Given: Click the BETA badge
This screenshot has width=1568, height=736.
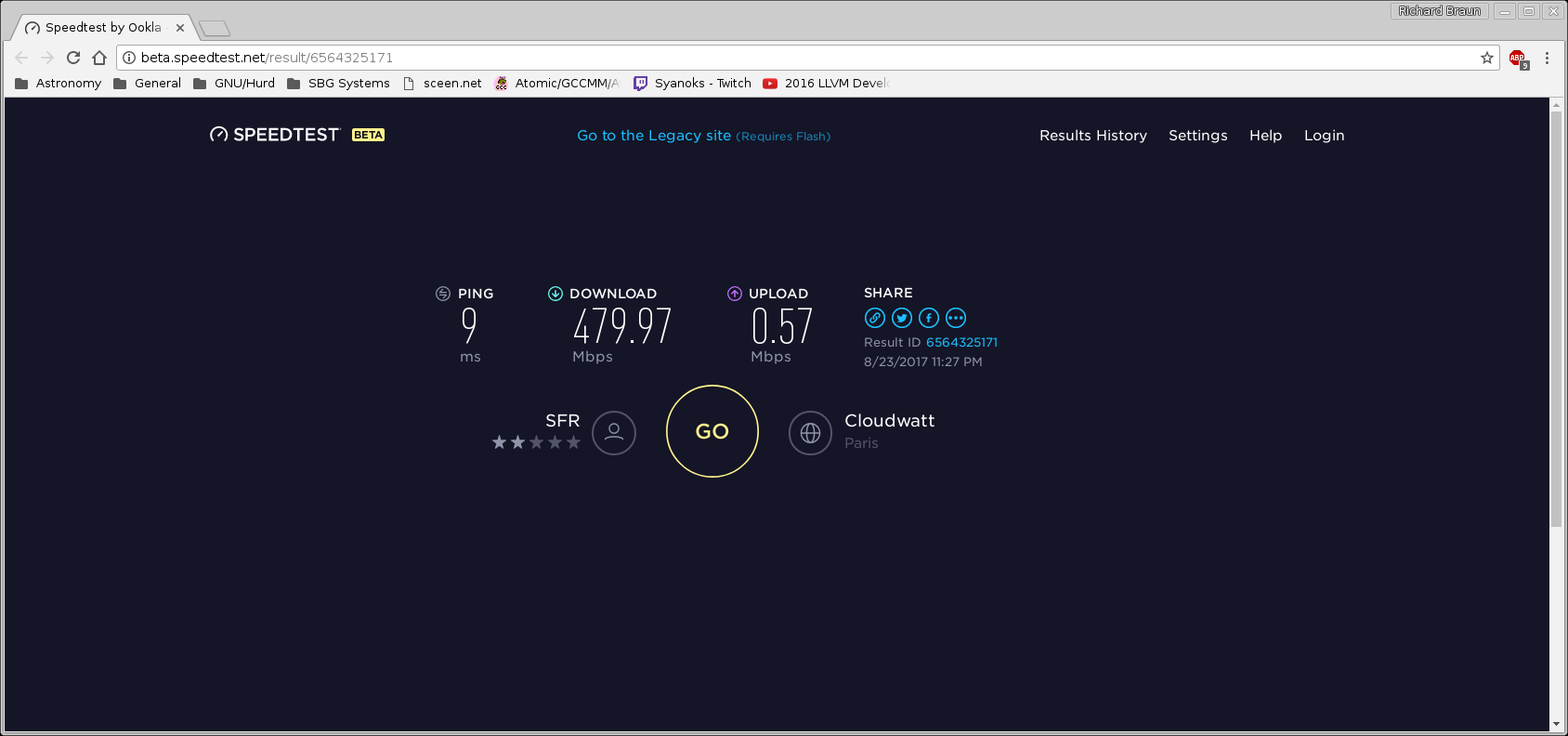Looking at the screenshot, I should pos(368,135).
